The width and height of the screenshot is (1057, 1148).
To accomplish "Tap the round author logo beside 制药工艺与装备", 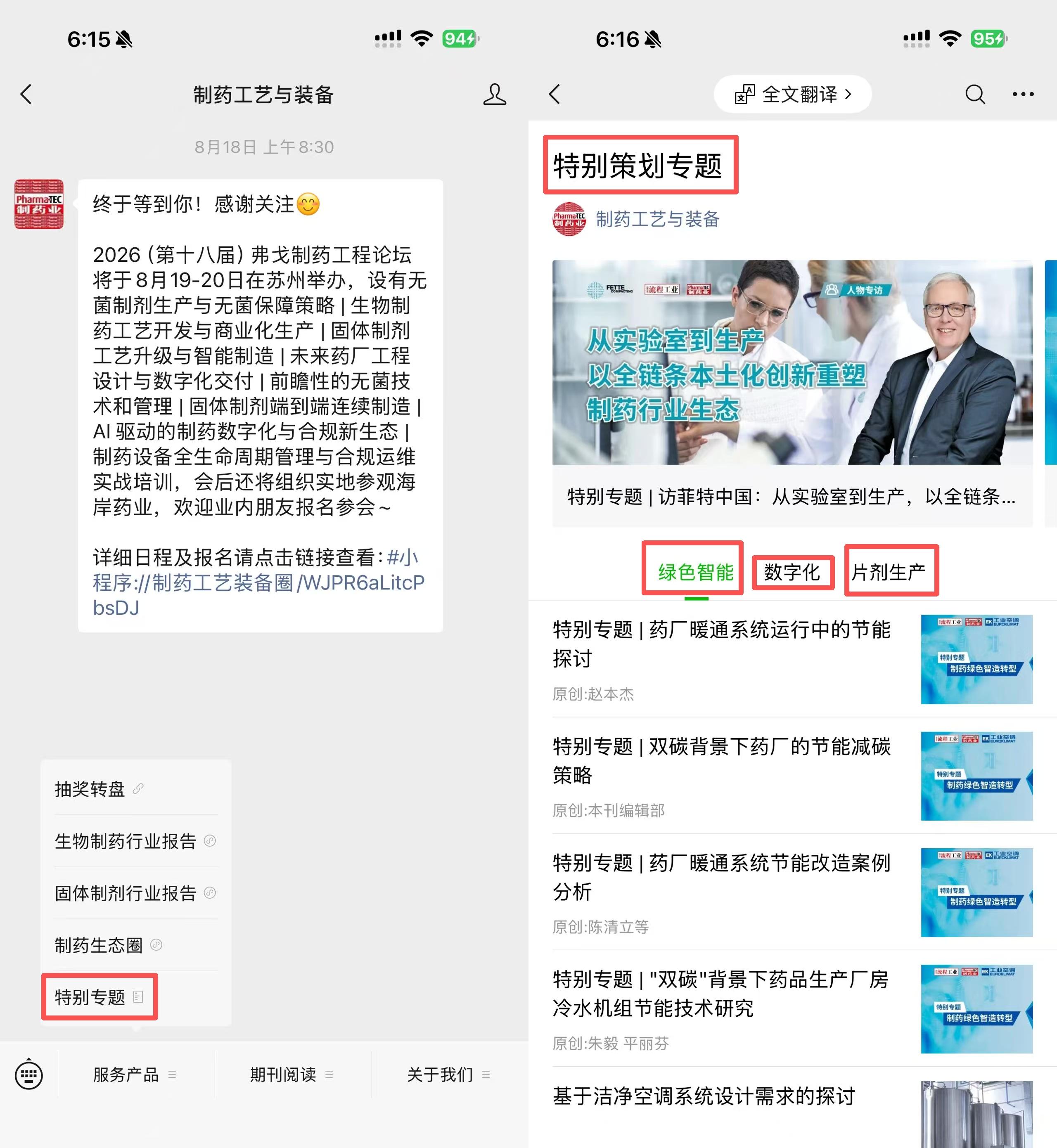I will 569,219.
